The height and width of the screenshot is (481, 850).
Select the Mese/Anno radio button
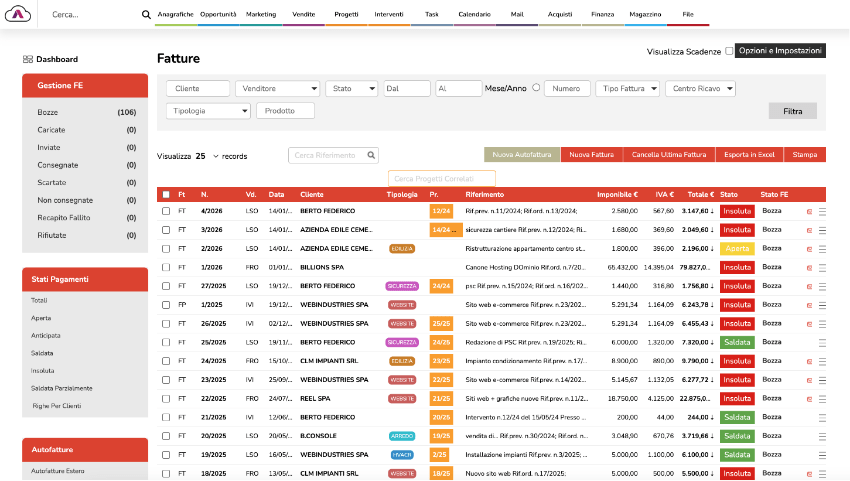536,88
